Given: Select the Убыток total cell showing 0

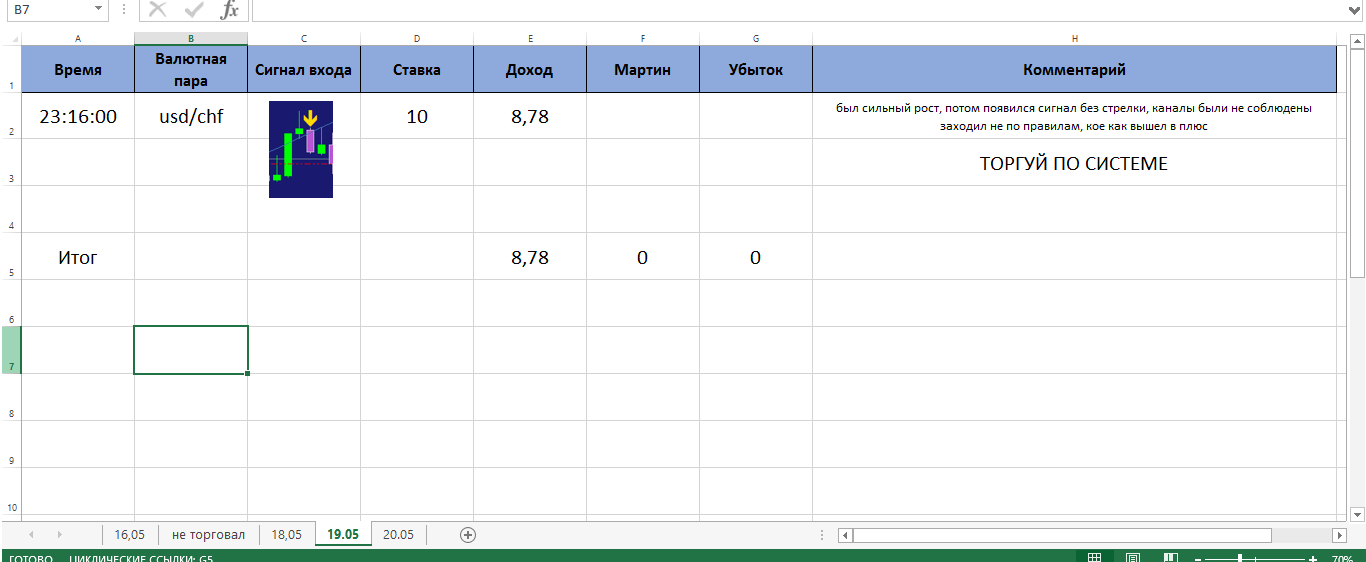Looking at the screenshot, I should pyautogui.click(x=756, y=257).
